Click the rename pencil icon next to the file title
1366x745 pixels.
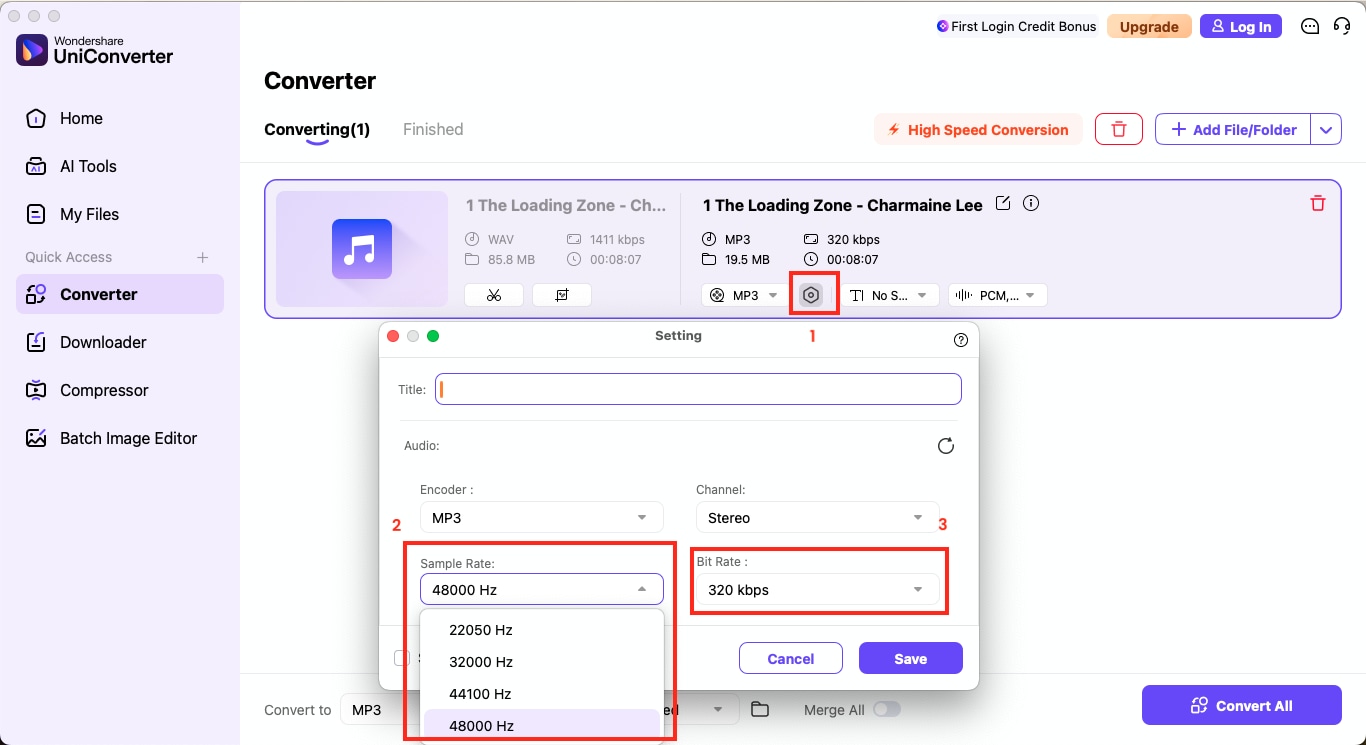pos(1003,203)
